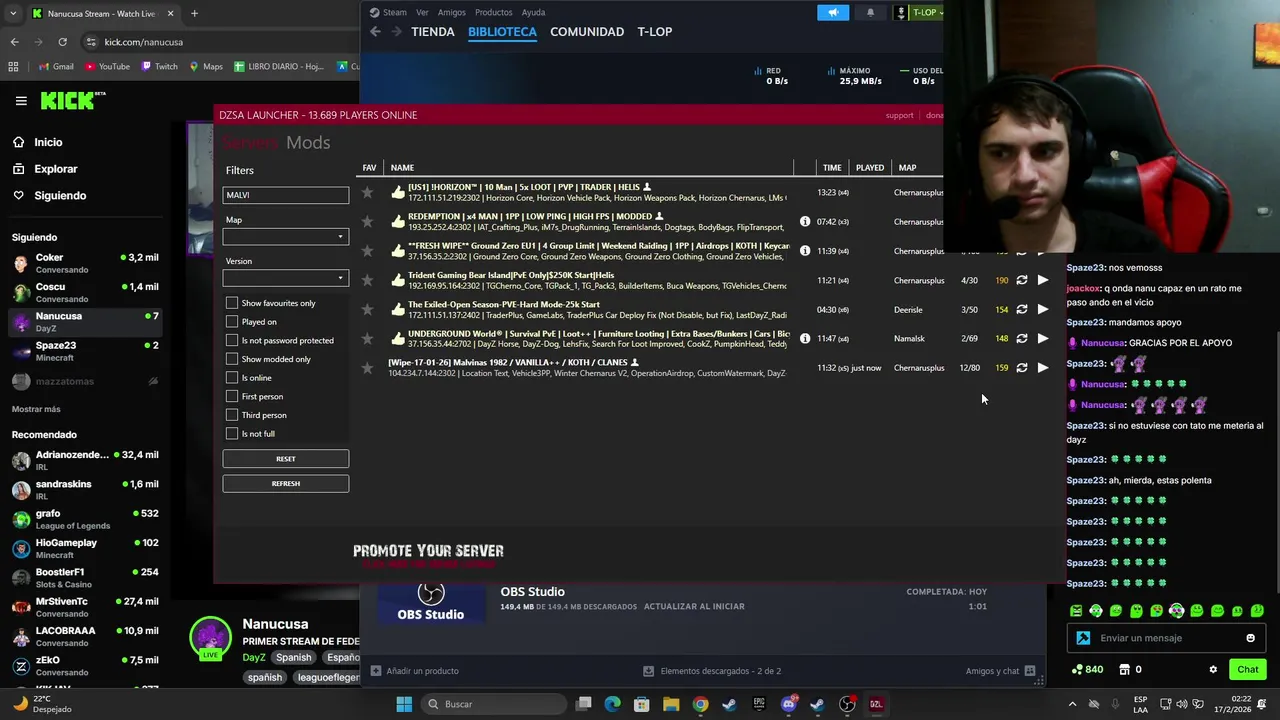Reload the kick.com page

[62, 42]
